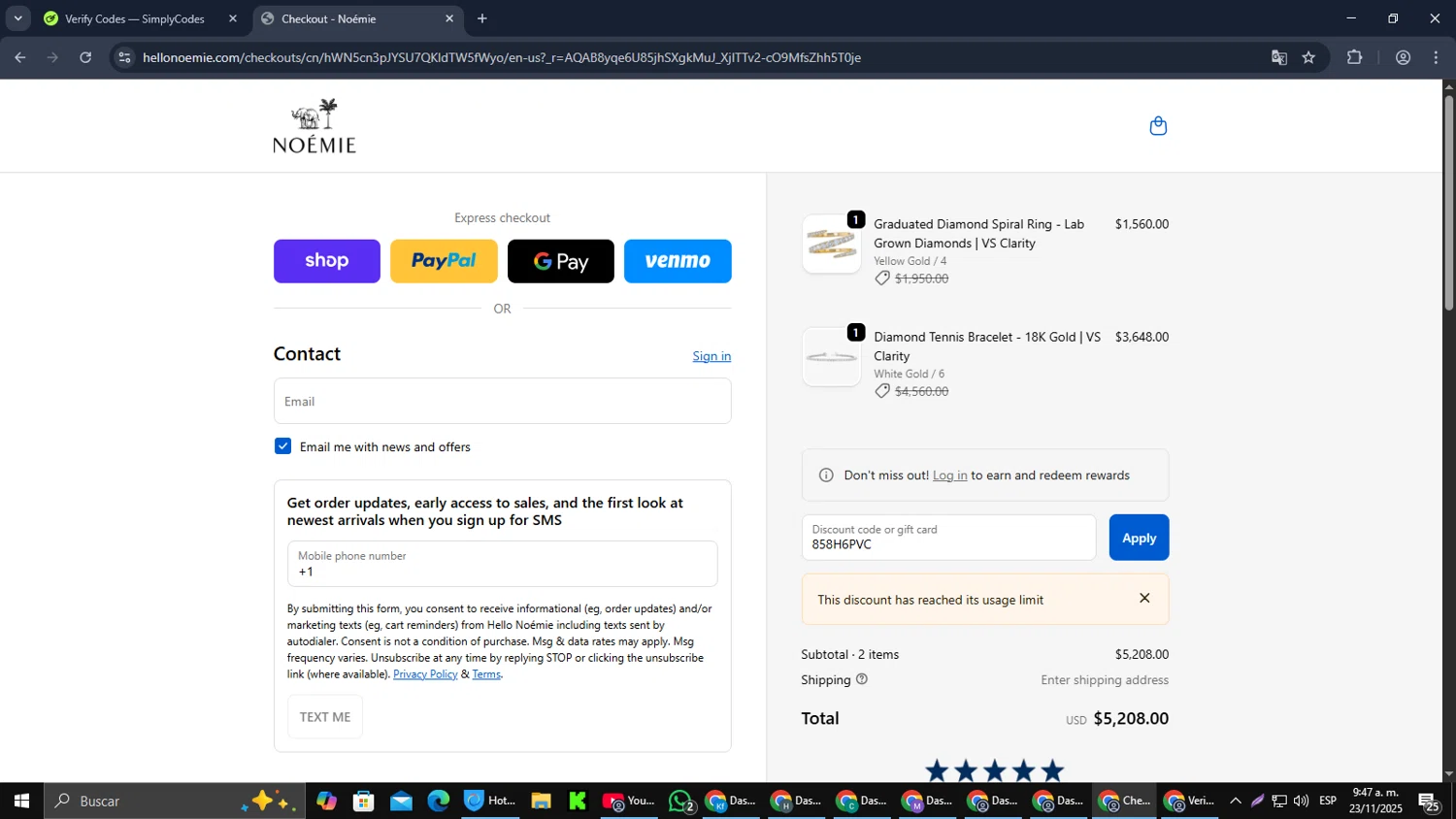Screen dimensions: 1456x819
Task: Click the translate page icon
Action: click(1279, 57)
